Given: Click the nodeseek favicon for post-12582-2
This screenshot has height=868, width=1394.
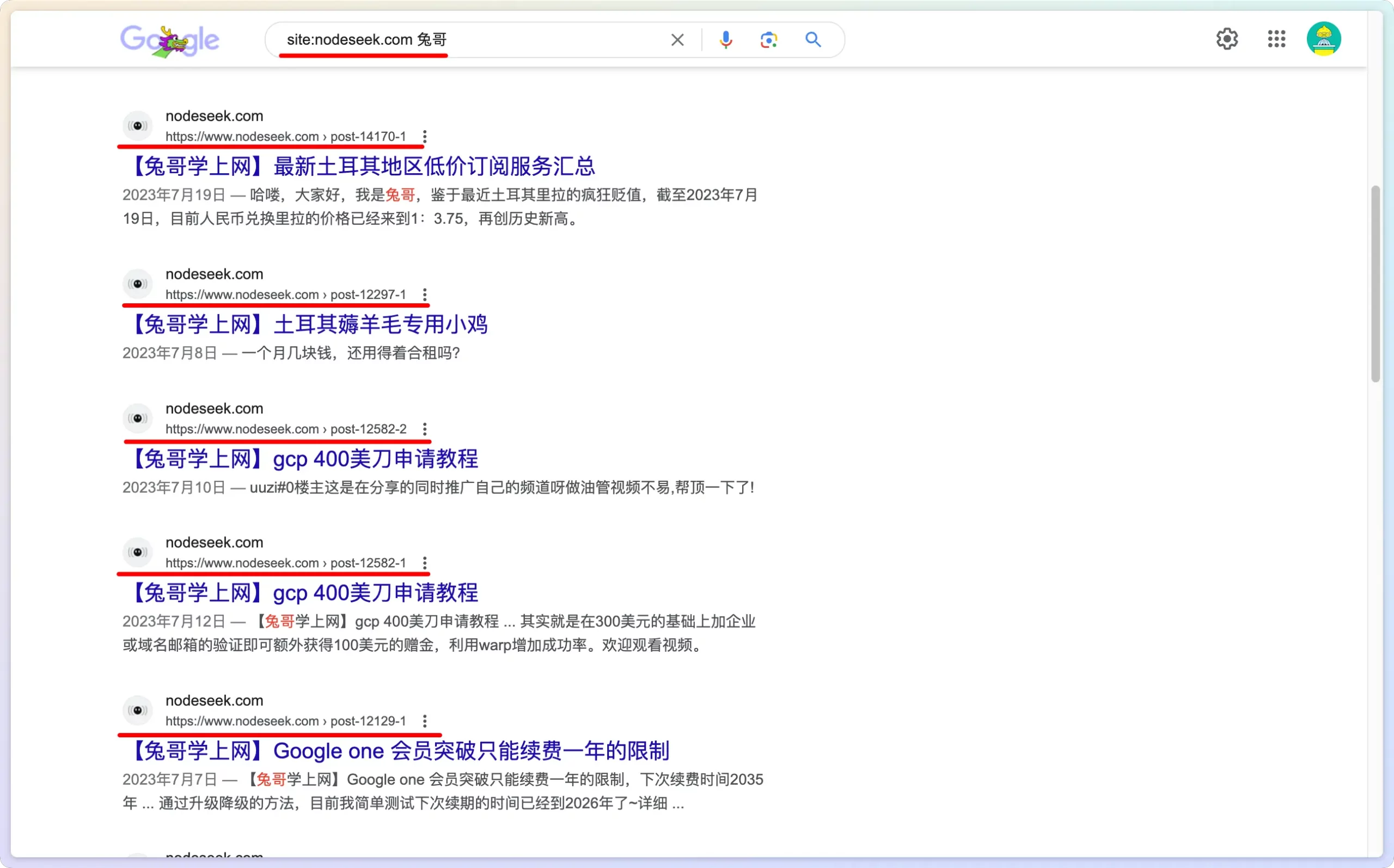Looking at the screenshot, I should pyautogui.click(x=138, y=418).
